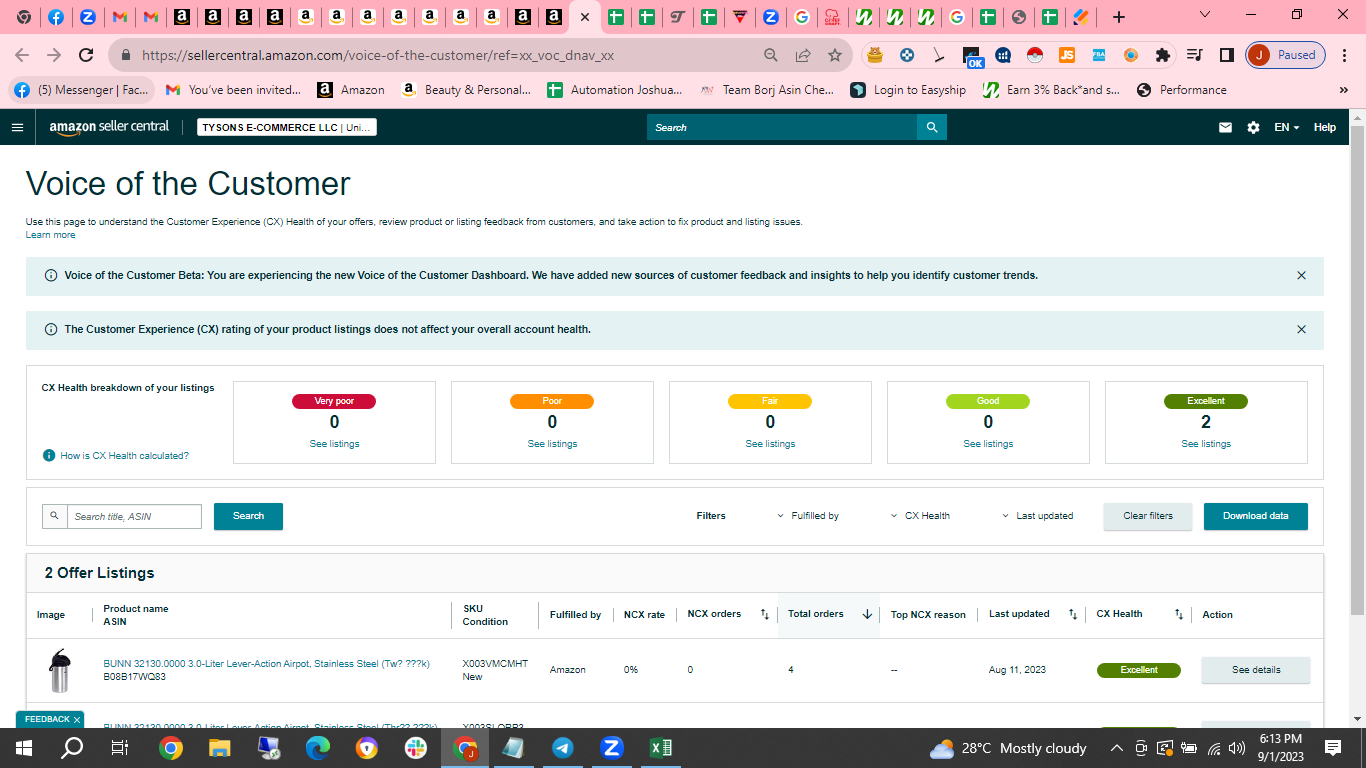Go back using the browser back arrow

click(22, 55)
